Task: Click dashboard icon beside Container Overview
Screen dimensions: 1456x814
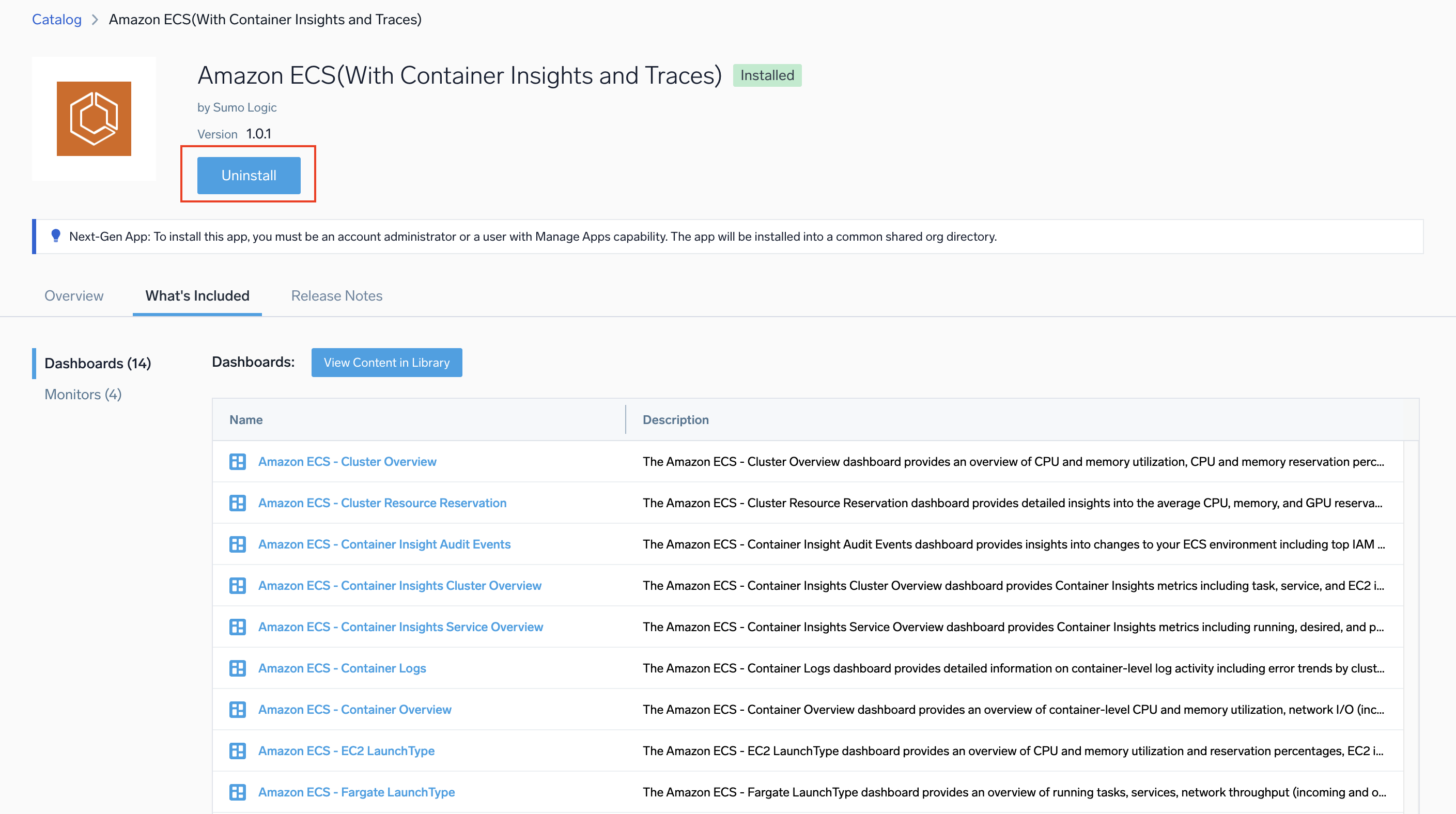Action: [237, 709]
